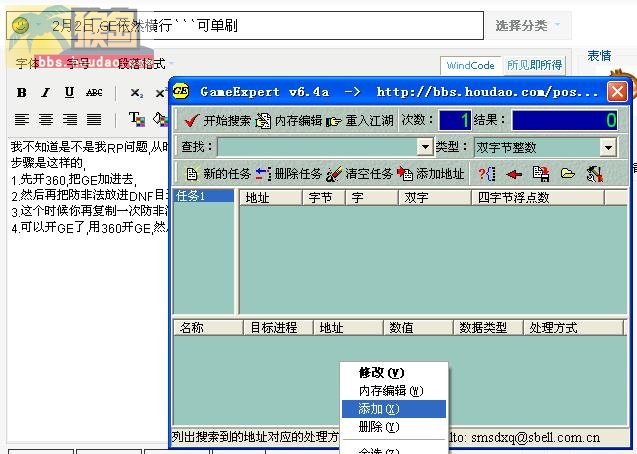Select 修改(V) in context menu
This screenshot has width=637, height=454.
[394, 372]
